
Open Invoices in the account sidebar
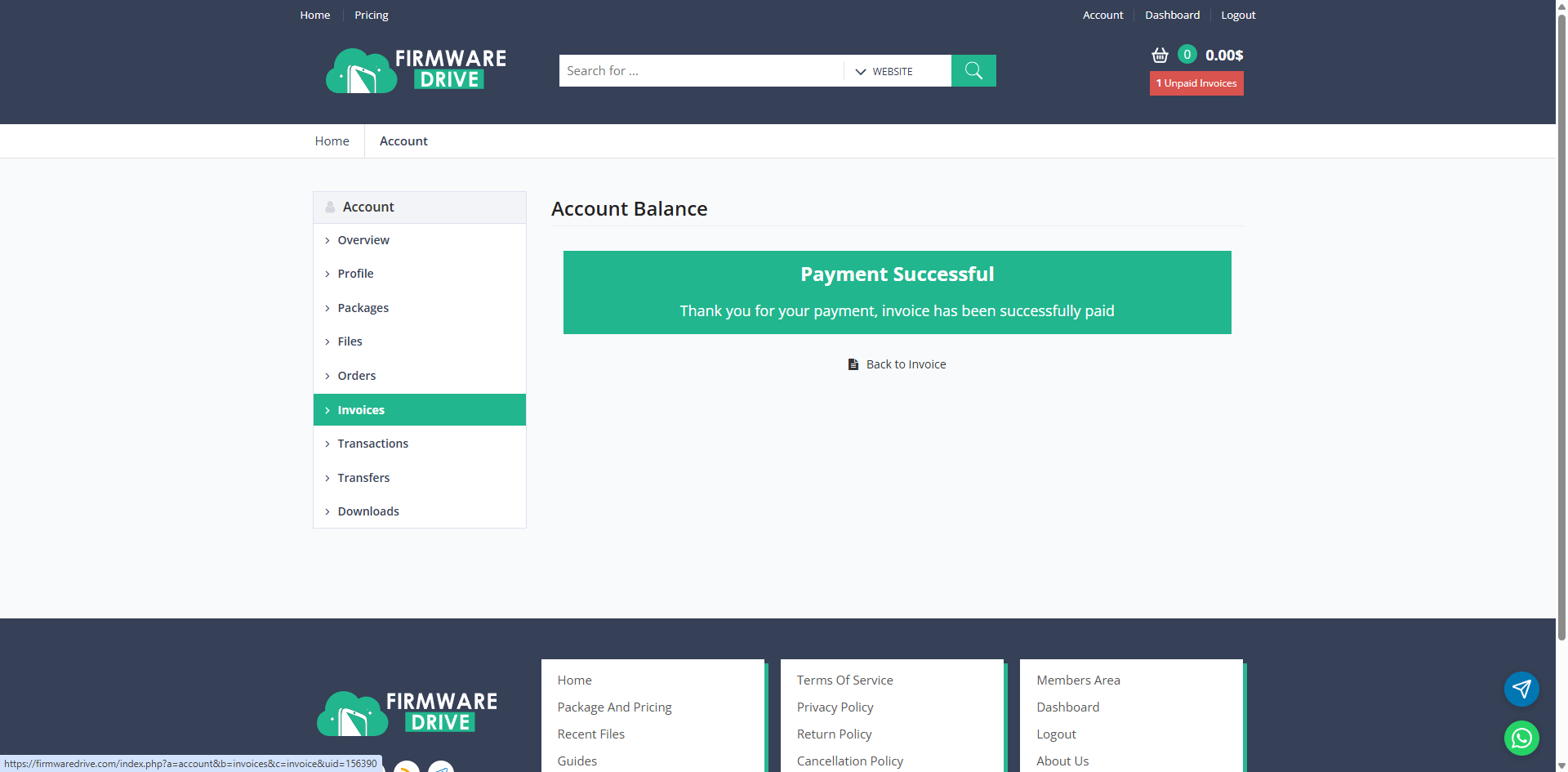pos(361,410)
